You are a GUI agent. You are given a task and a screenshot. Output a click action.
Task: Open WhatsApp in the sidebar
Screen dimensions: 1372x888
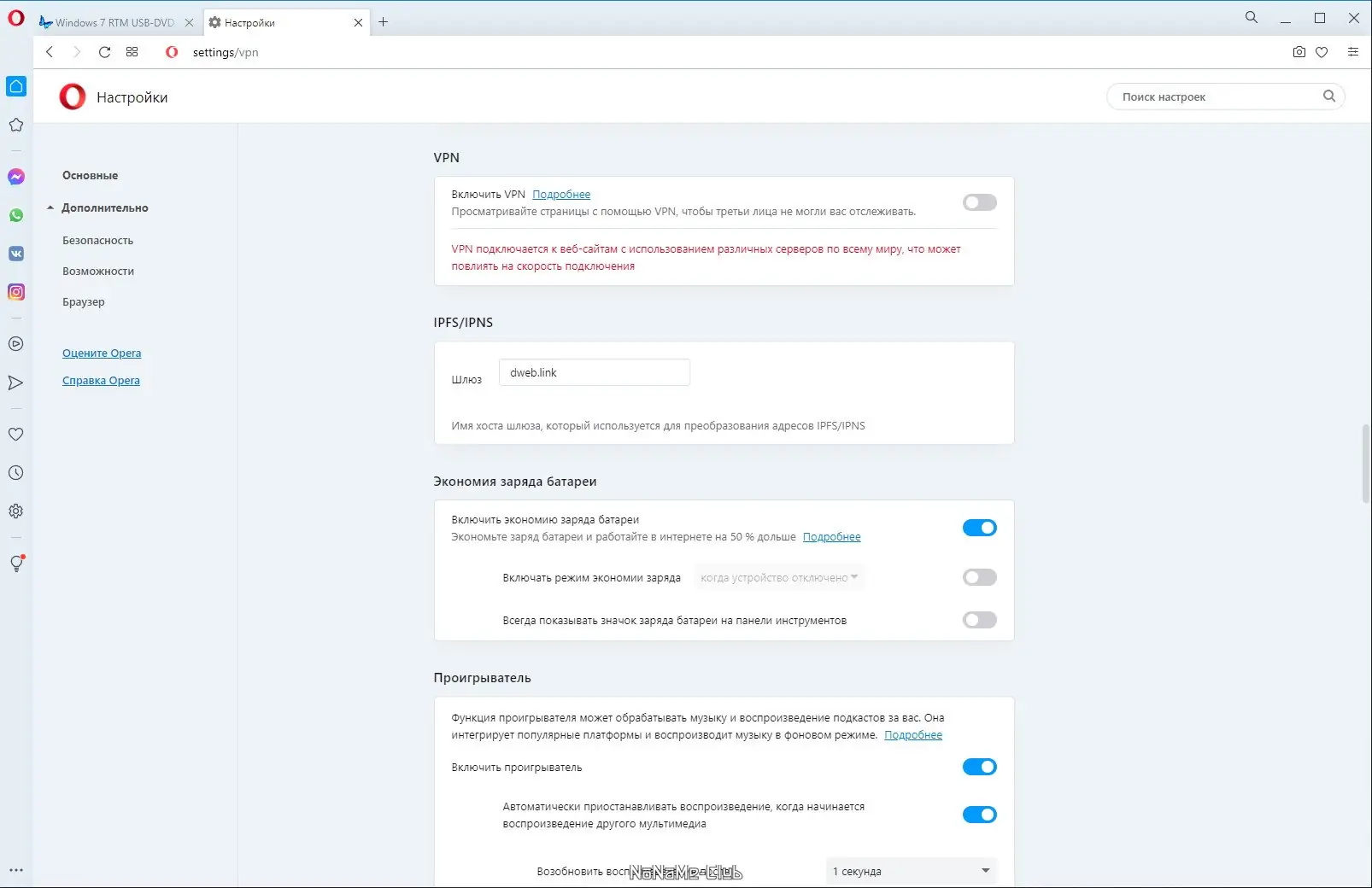pos(16,215)
